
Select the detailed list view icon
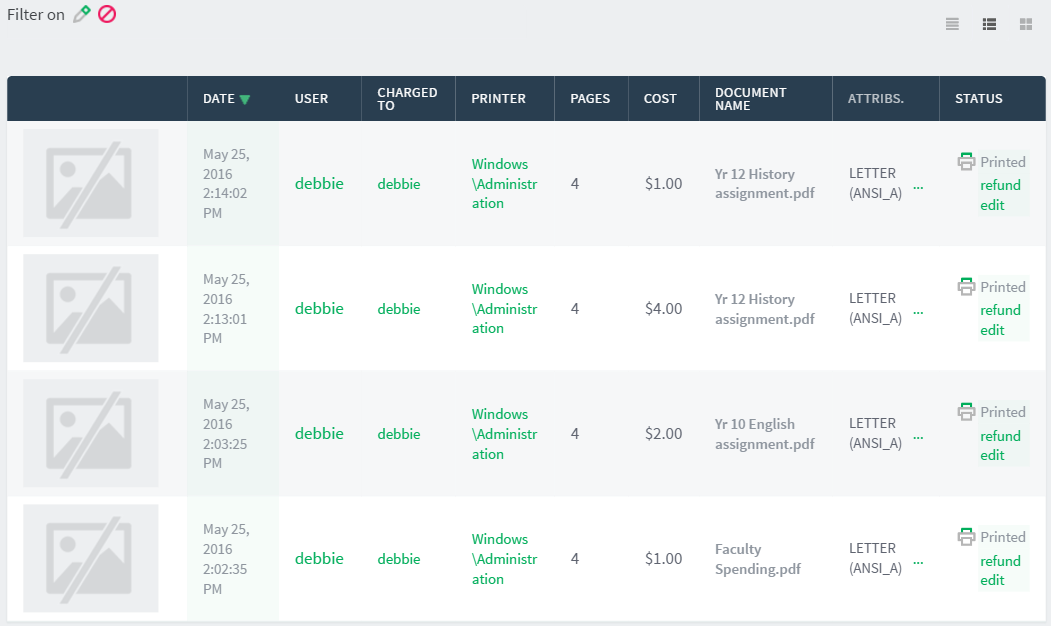click(x=989, y=24)
